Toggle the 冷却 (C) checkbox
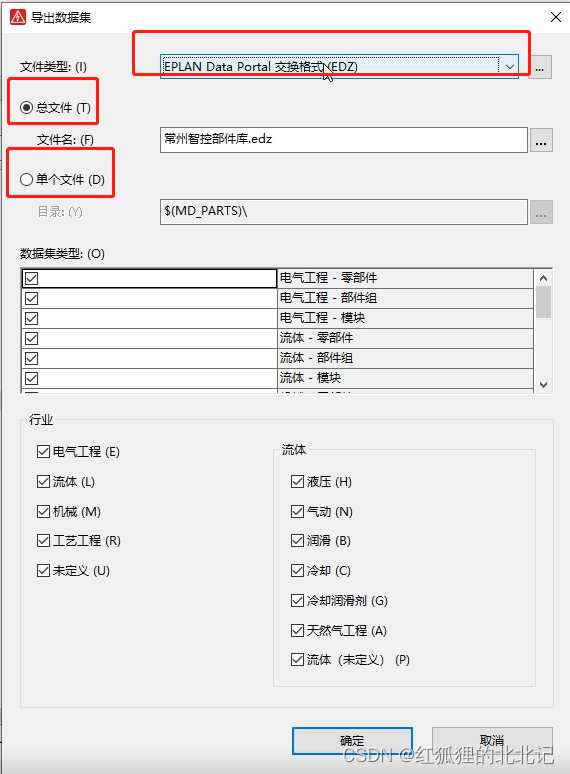 tap(298, 571)
